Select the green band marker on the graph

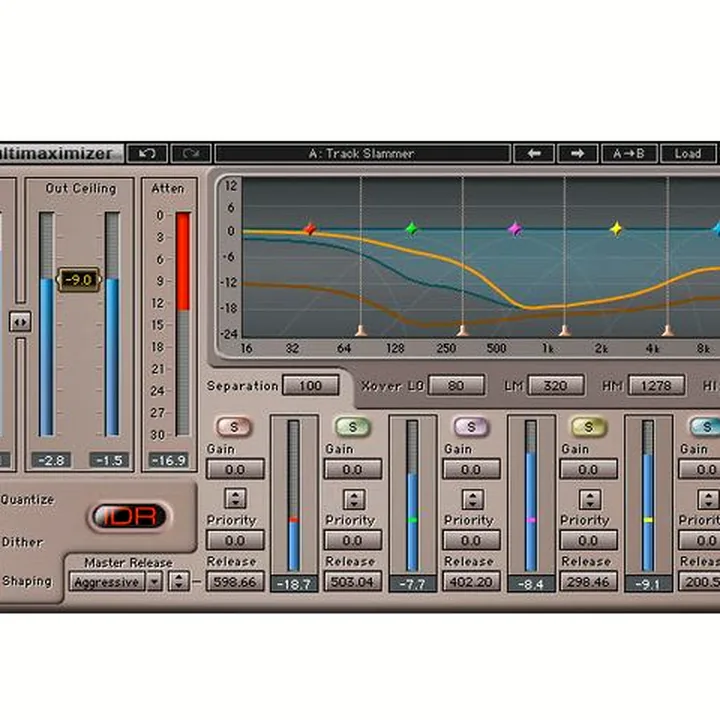coord(412,228)
